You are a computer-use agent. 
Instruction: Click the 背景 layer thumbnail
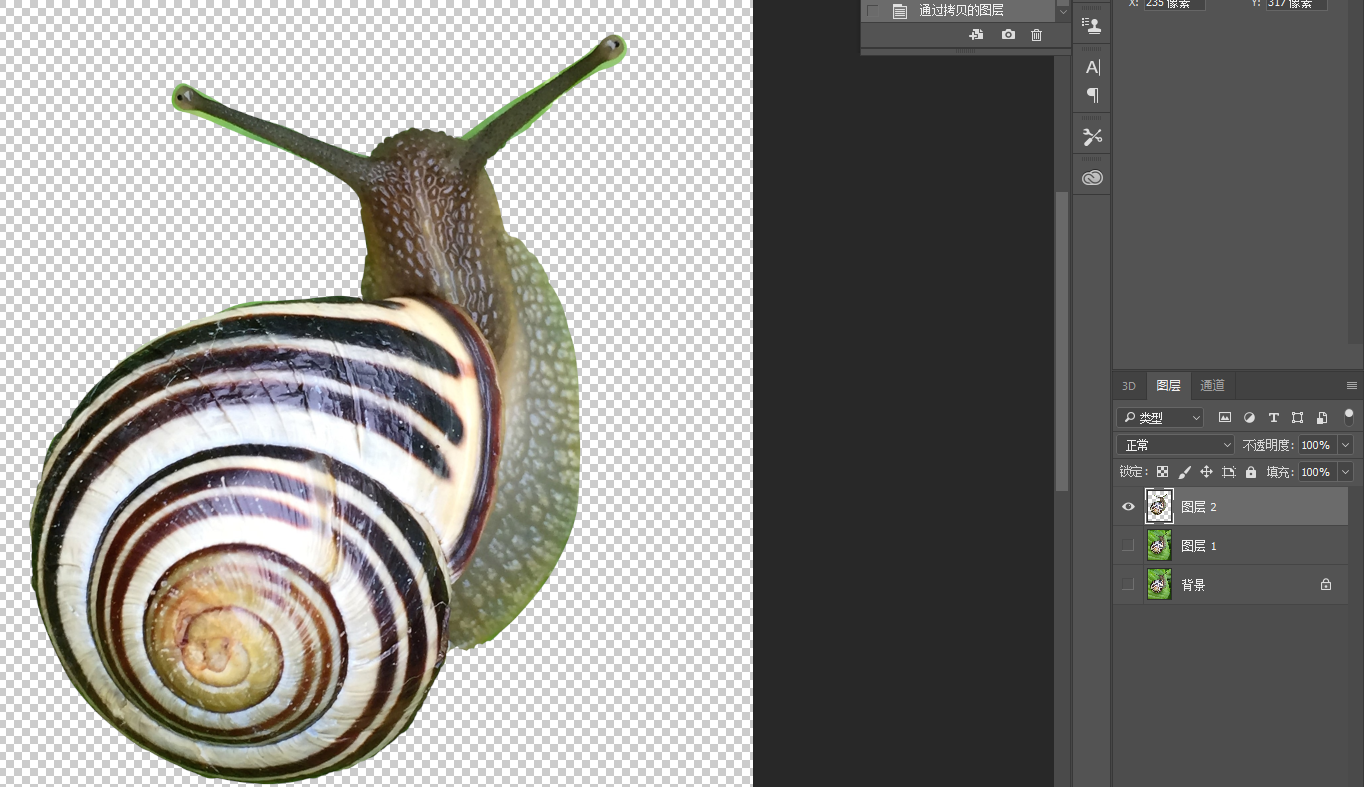(x=1159, y=585)
